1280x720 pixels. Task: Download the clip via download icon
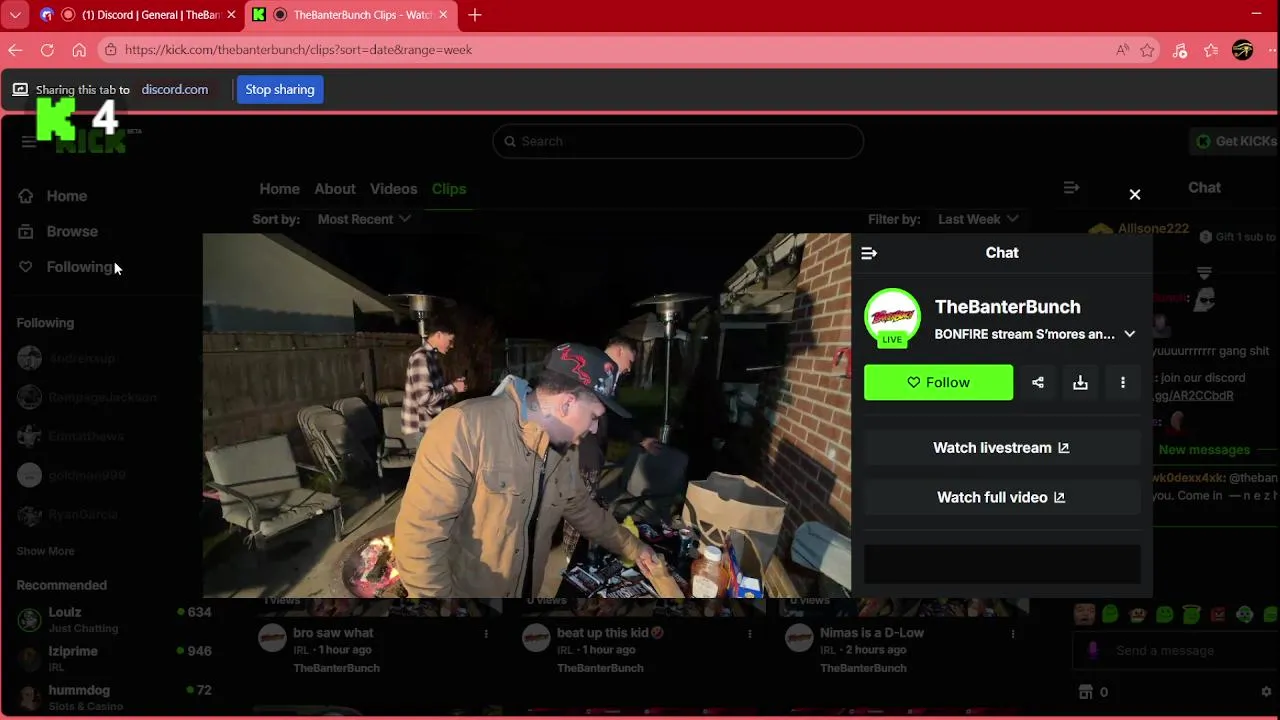[x=1080, y=382]
